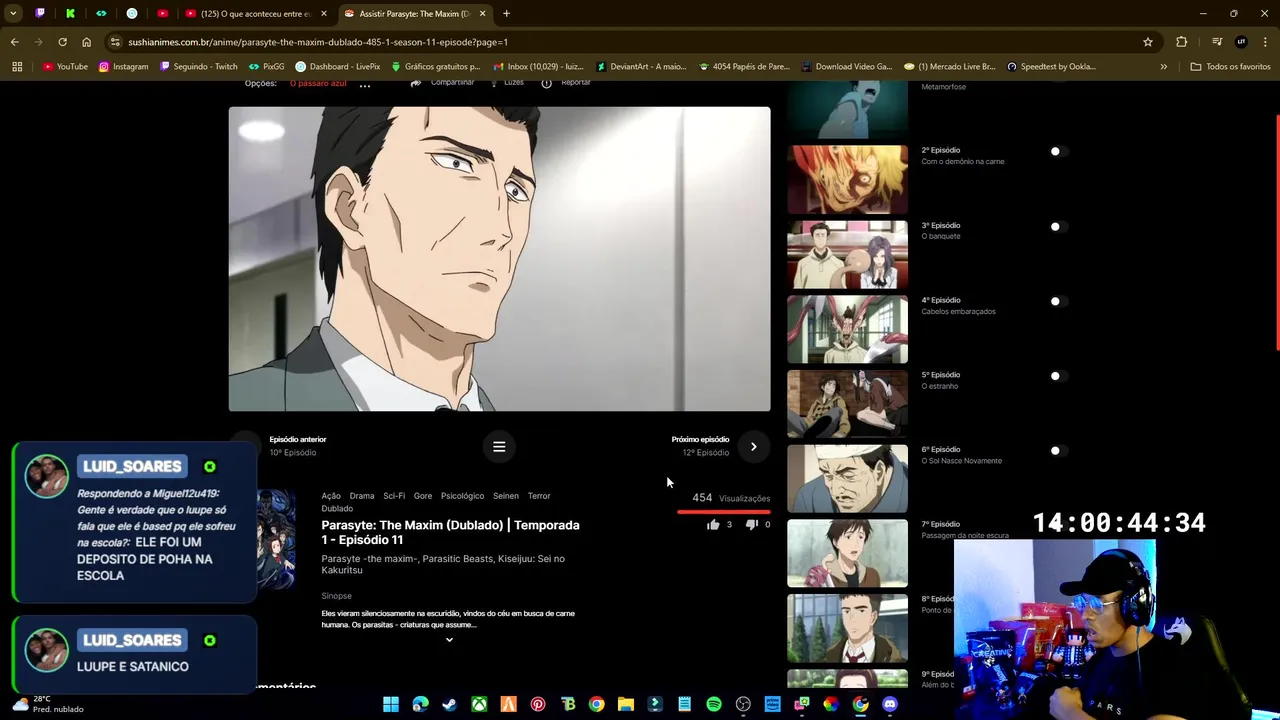The image size is (1280, 720).
Task: Go to Episódio anterior 10º Episódio
Action: [x=280, y=446]
